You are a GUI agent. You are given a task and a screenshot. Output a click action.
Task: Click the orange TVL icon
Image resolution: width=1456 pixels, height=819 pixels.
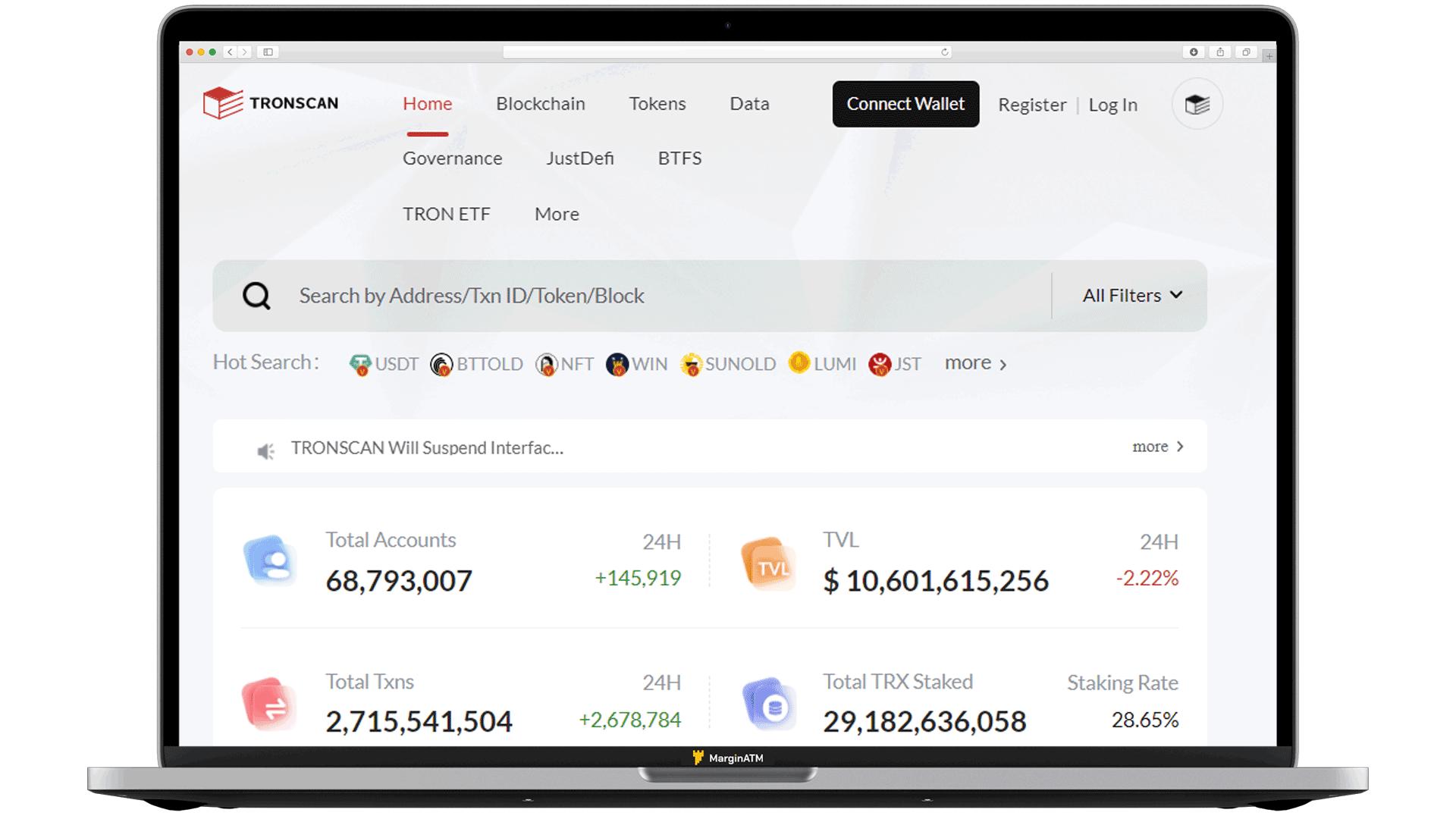click(x=767, y=563)
